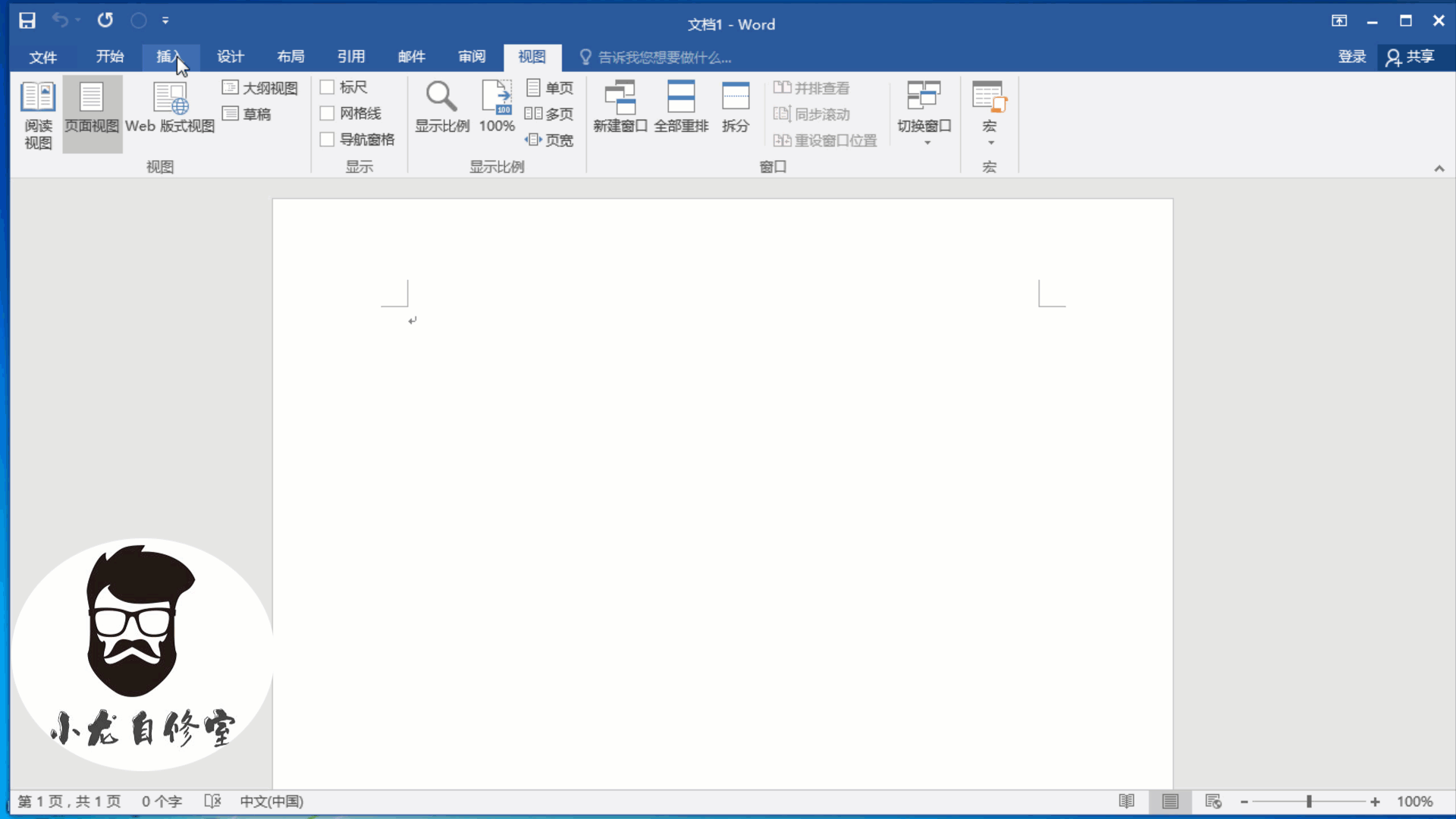Click the Share button

[x=1410, y=57]
